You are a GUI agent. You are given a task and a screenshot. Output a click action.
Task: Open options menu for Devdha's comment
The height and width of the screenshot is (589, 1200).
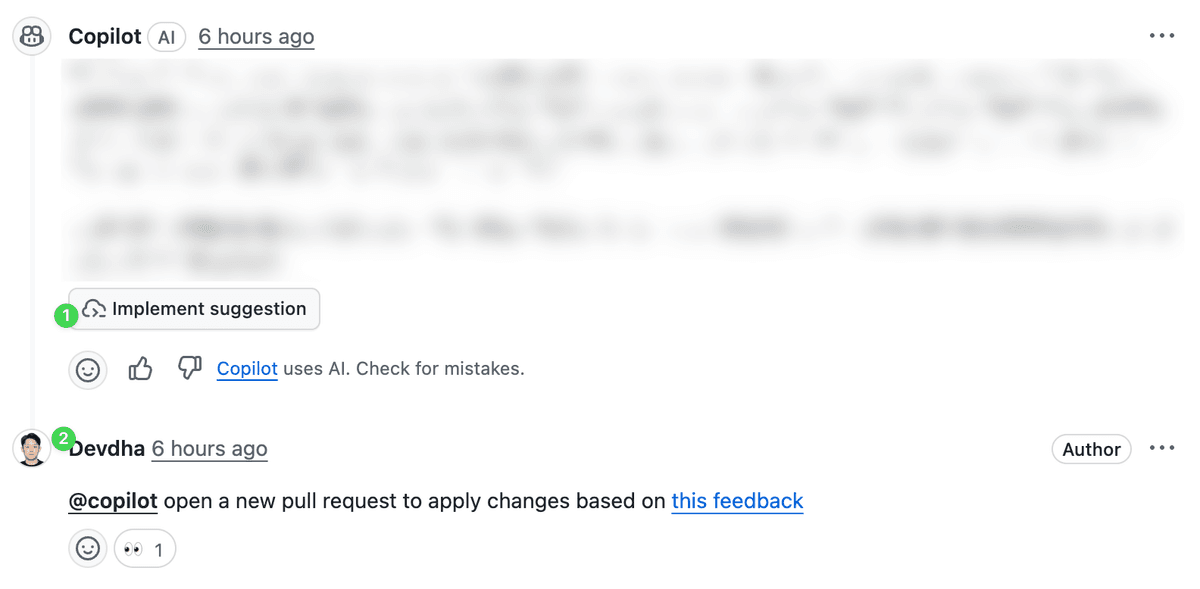pyautogui.click(x=1162, y=448)
